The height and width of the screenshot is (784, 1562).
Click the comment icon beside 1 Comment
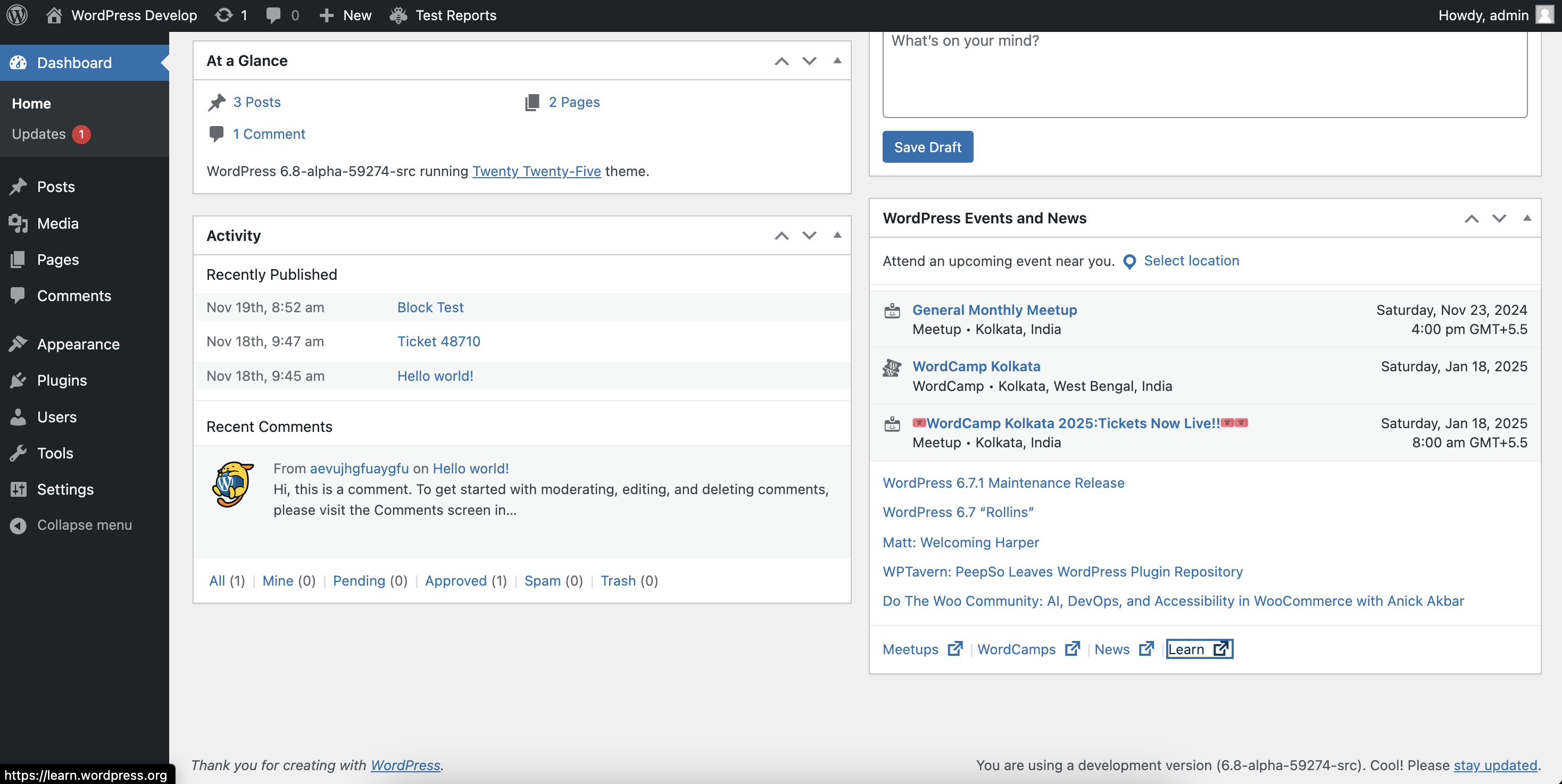pos(216,134)
